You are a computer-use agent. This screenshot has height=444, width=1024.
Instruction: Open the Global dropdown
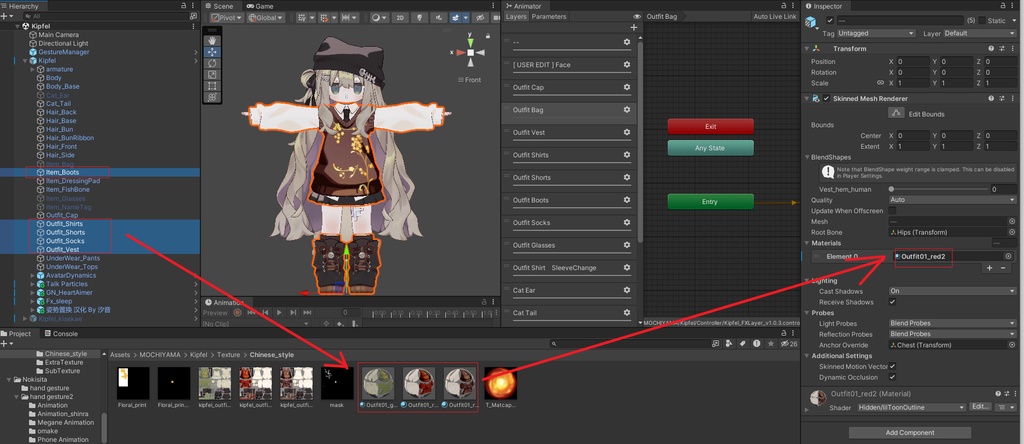264,18
